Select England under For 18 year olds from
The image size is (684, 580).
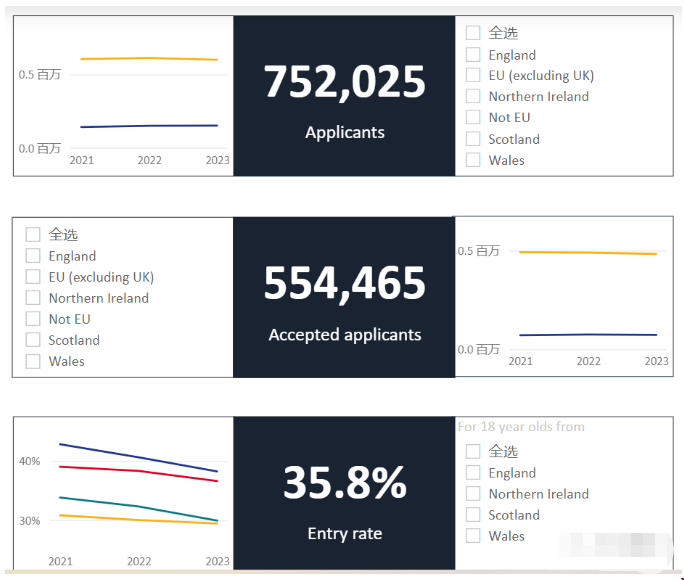(x=473, y=473)
